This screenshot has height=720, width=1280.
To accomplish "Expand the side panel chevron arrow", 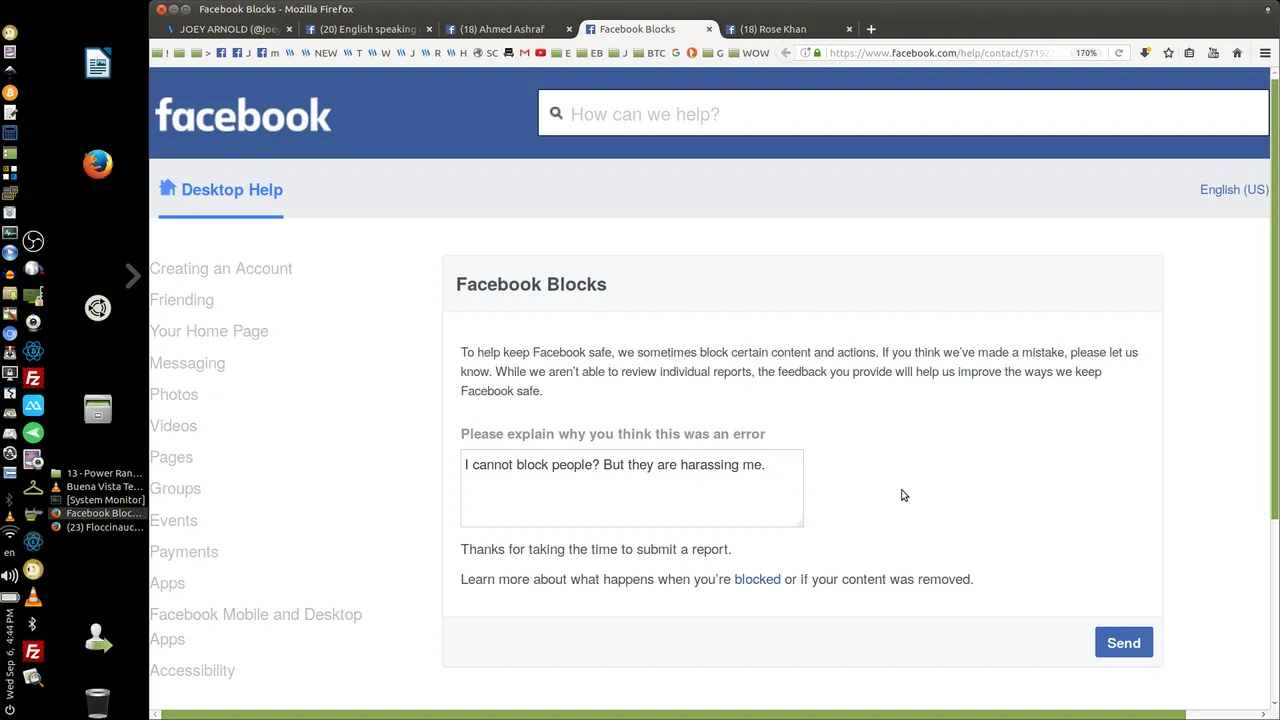I will click(133, 276).
